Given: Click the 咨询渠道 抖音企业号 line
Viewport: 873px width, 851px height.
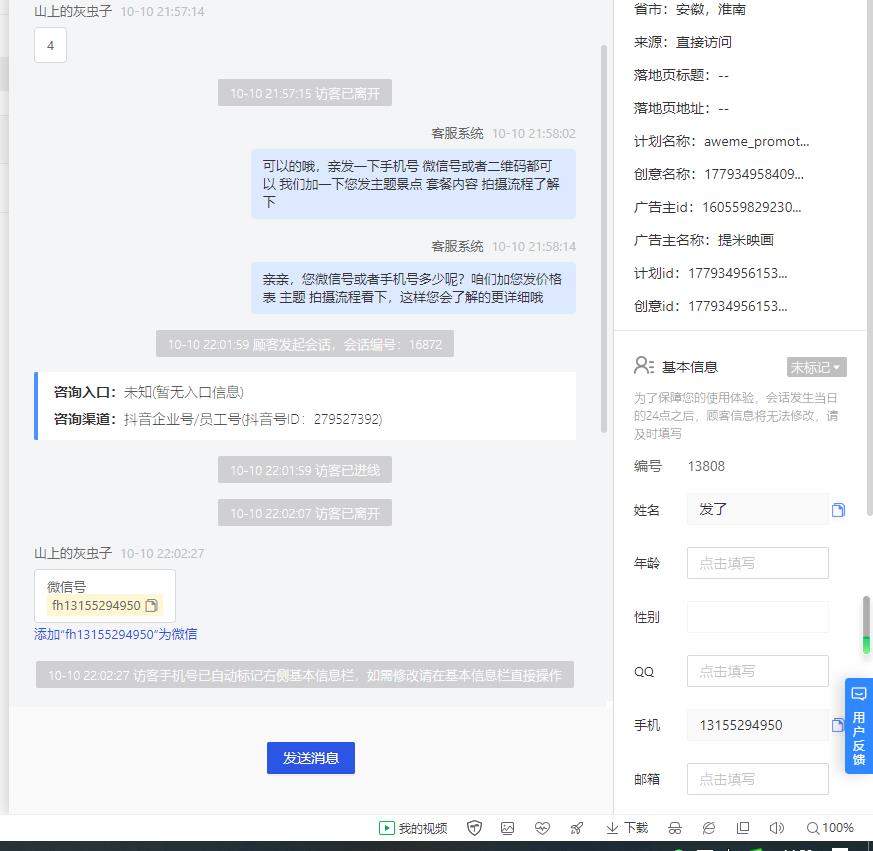Looking at the screenshot, I should [x=218, y=419].
